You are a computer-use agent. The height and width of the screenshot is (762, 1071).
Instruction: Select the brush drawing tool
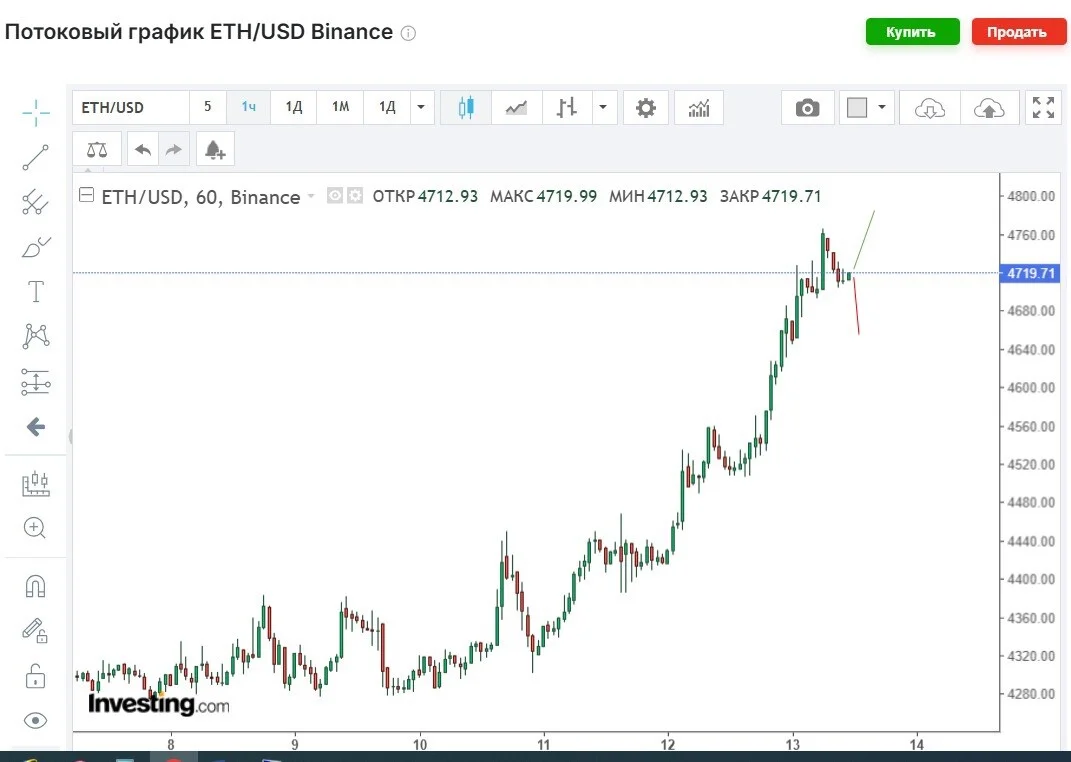click(x=36, y=246)
